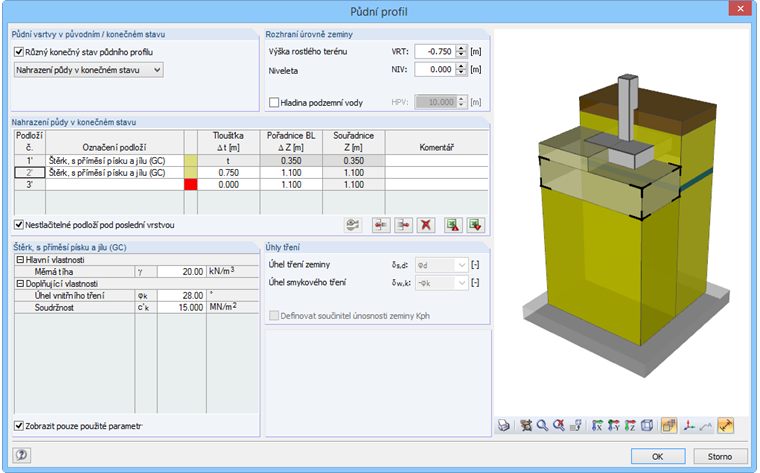This screenshot has width=760, height=473.
Task: Click the Komentář cell in row 1'
Action: click(x=437, y=160)
